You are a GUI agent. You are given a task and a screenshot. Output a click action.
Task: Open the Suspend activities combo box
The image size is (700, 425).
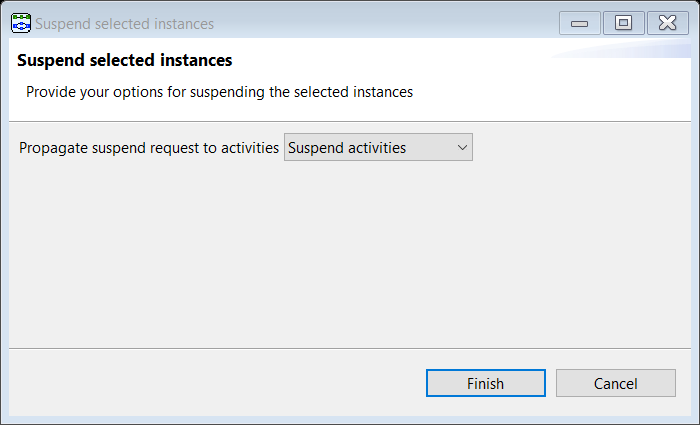(378, 147)
